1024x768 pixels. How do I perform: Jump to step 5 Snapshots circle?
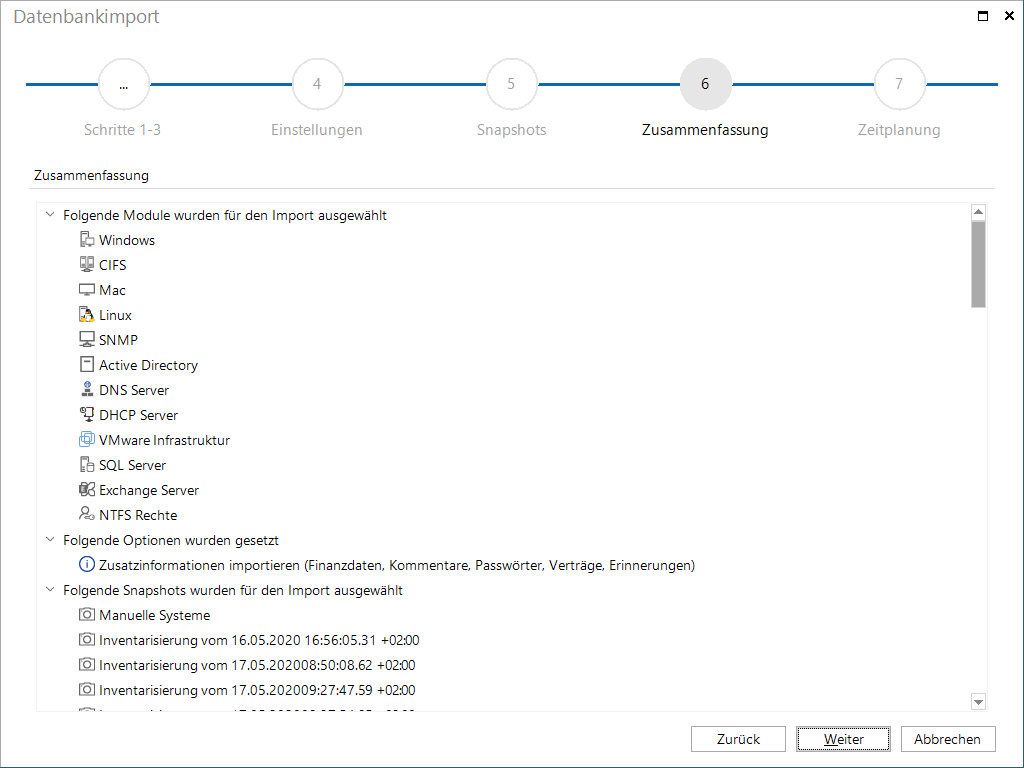[511, 84]
